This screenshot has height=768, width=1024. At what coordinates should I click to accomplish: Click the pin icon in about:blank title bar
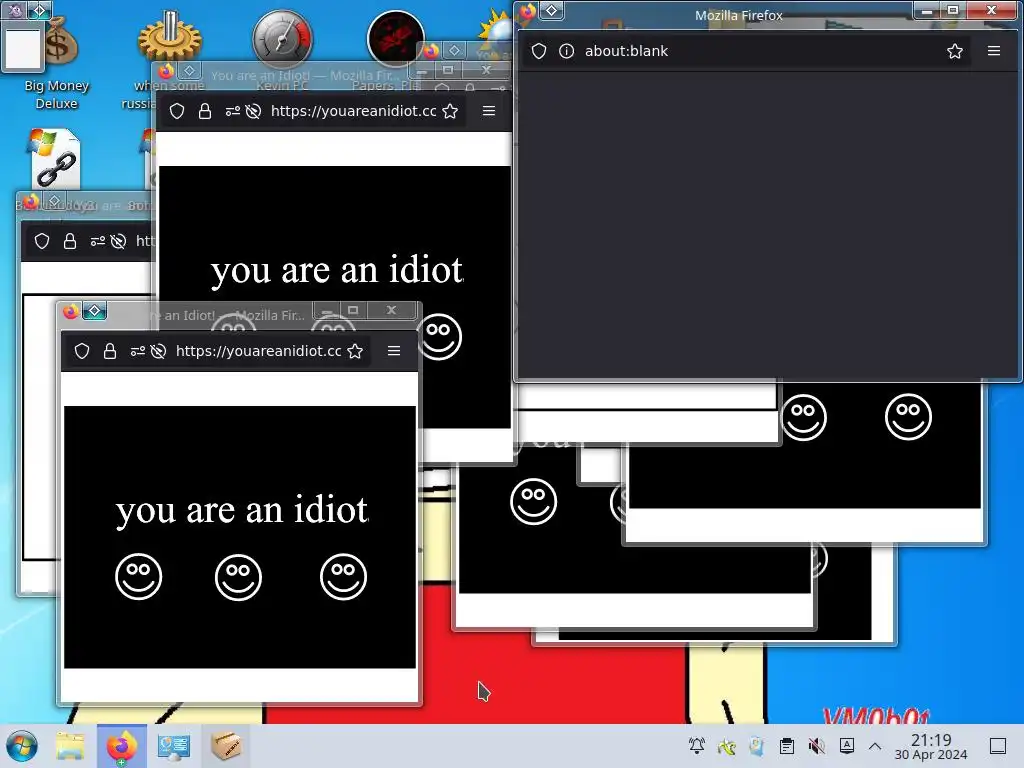pos(552,10)
